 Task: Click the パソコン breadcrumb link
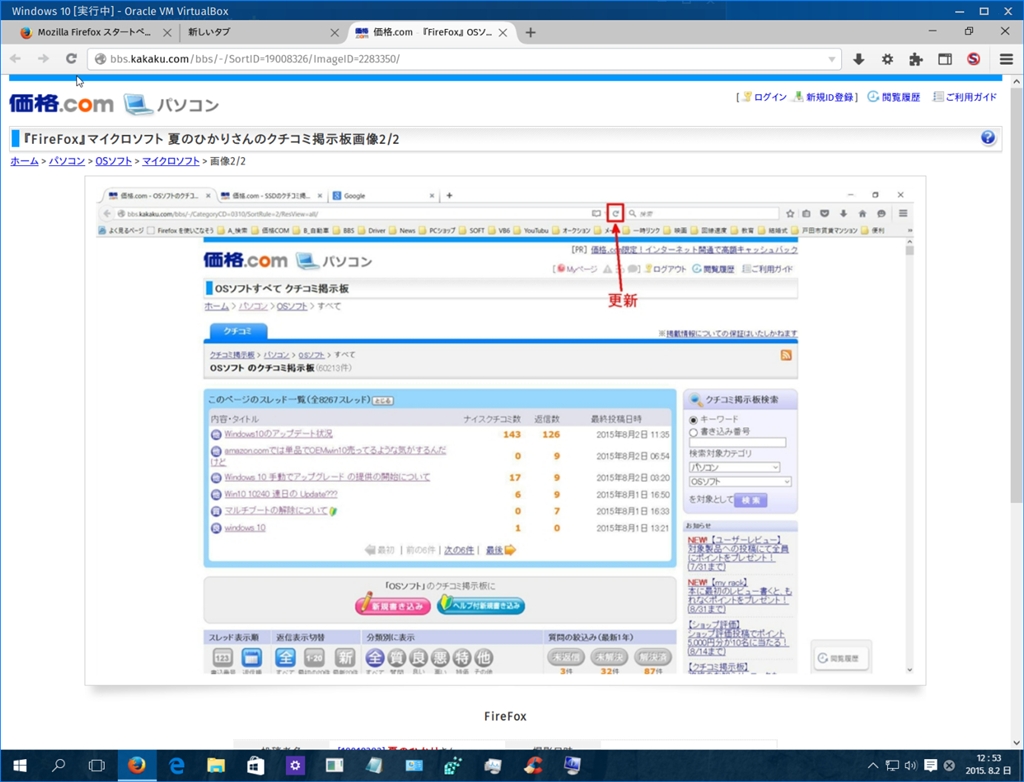point(67,161)
